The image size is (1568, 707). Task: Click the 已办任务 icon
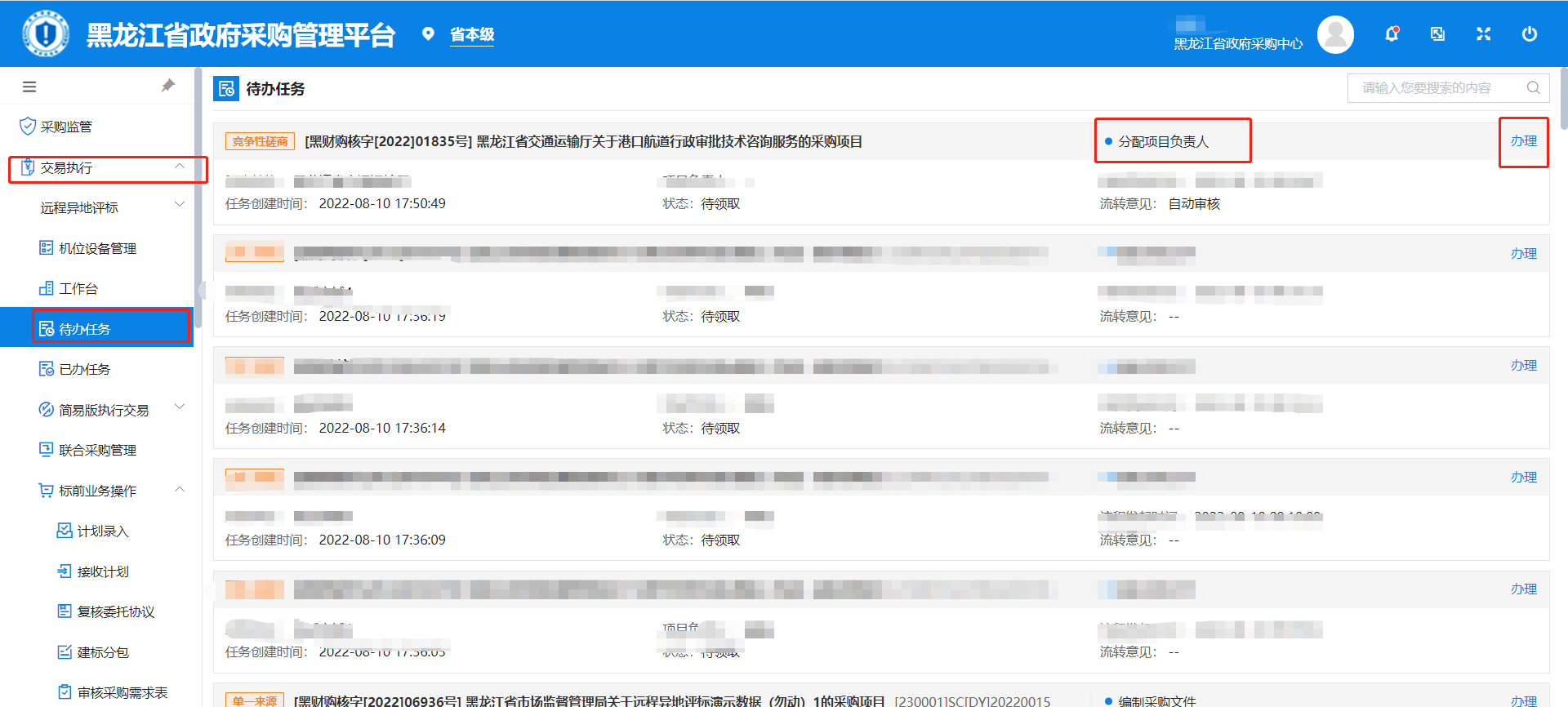point(47,368)
